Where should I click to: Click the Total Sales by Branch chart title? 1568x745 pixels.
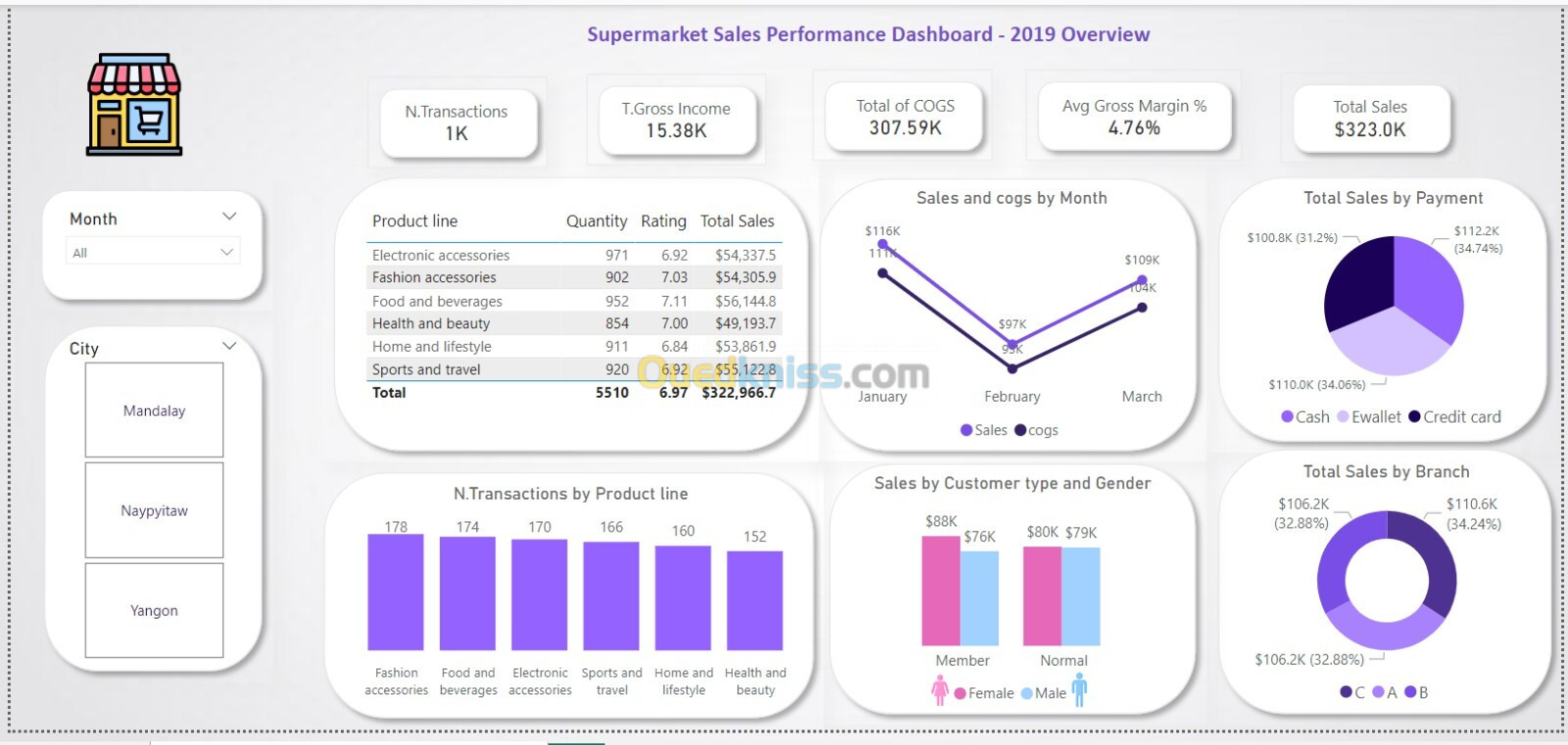pyautogui.click(x=1386, y=472)
